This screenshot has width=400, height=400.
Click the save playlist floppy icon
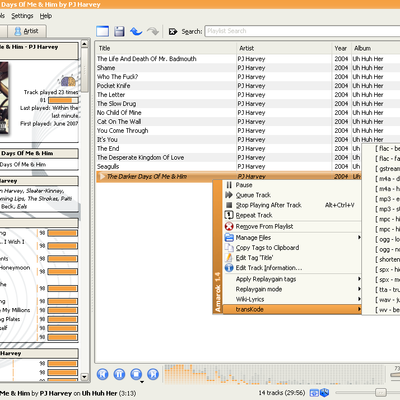(x=119, y=31)
